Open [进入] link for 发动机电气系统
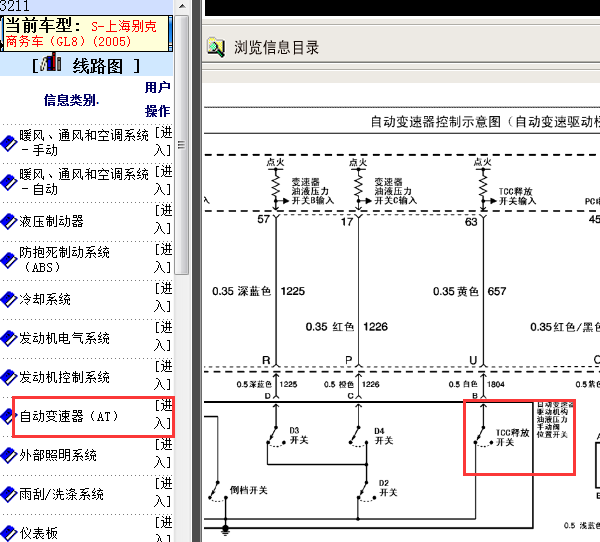This screenshot has width=600, height=542. coord(163,336)
